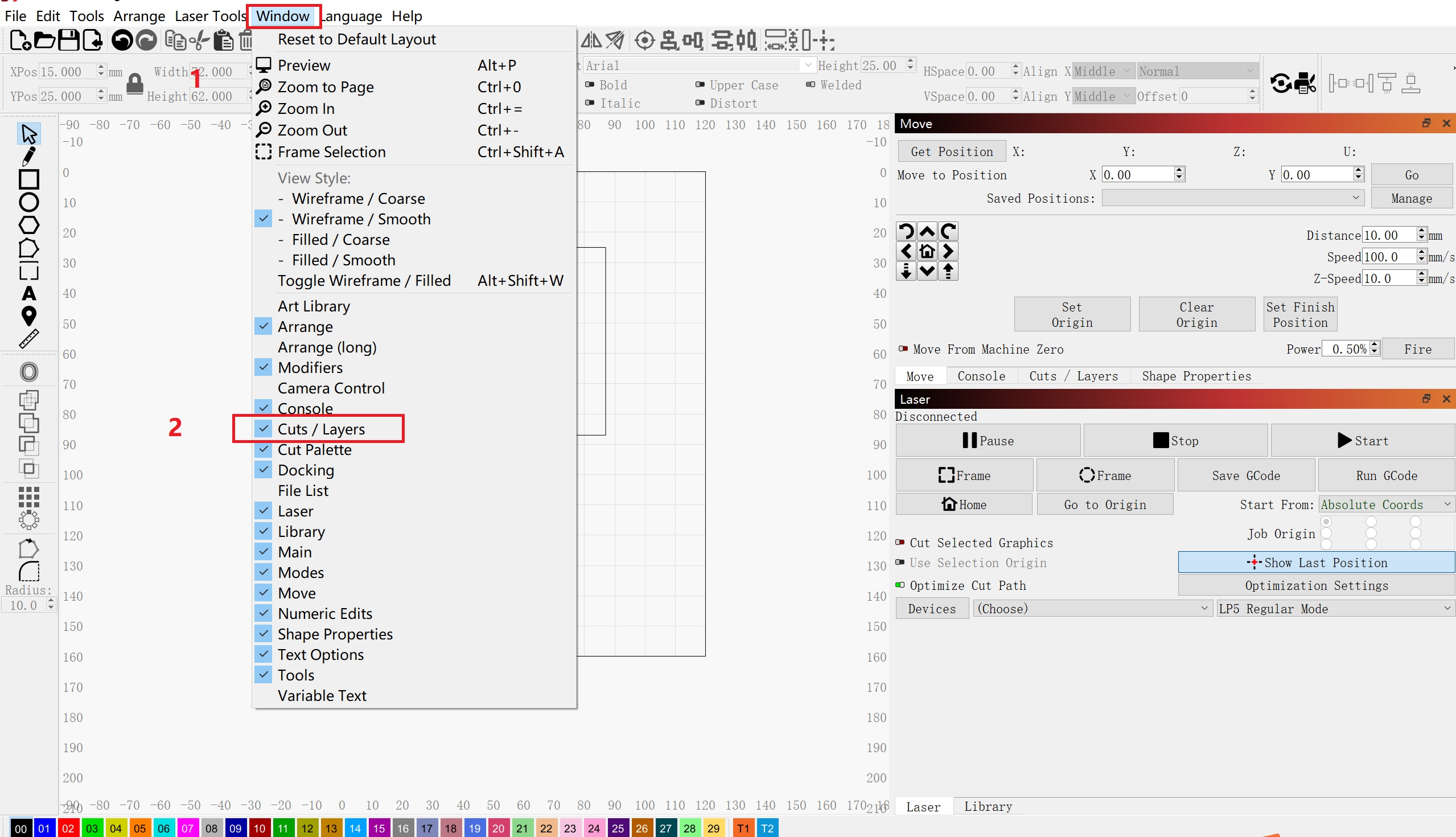Open the Align Y Middle dropdown

coord(1103,96)
